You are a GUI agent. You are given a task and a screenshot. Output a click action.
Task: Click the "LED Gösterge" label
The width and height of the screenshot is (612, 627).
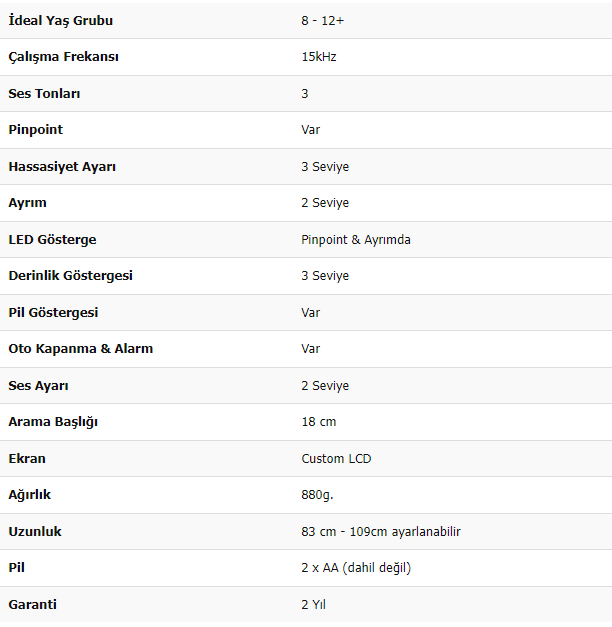pos(52,239)
